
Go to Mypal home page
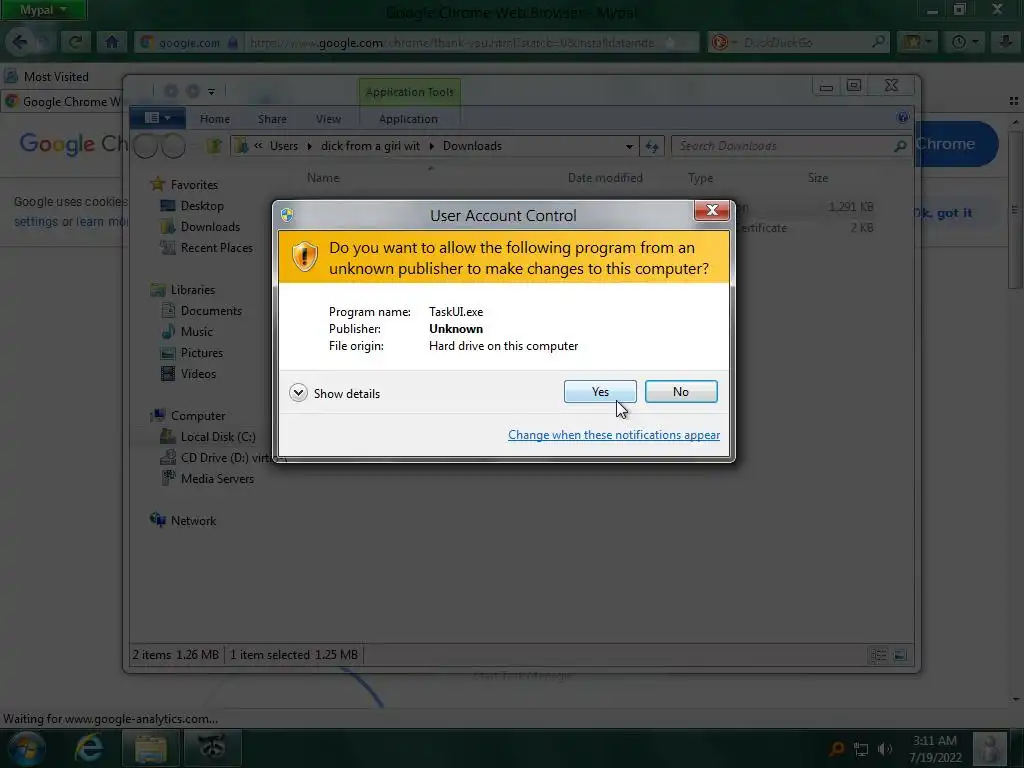tap(112, 42)
